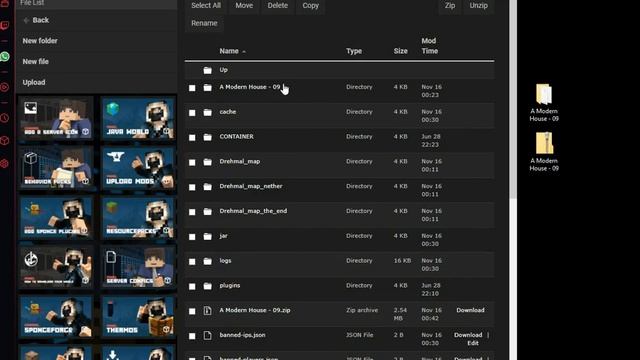640x360 pixels.
Task: Click the Select All button
Action: pos(206,6)
